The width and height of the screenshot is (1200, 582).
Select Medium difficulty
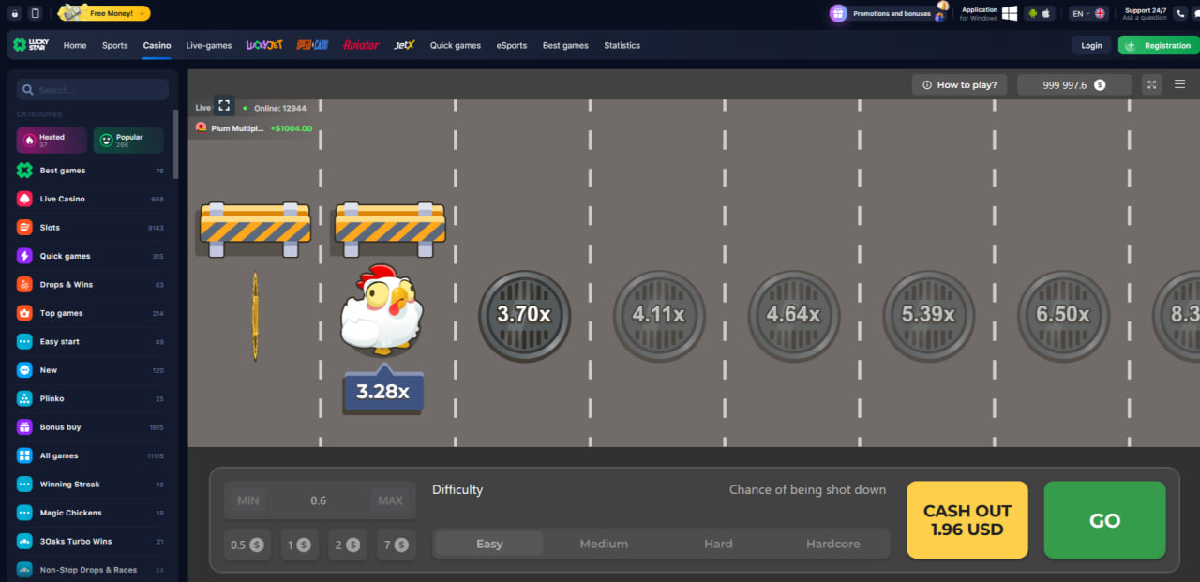(x=603, y=544)
